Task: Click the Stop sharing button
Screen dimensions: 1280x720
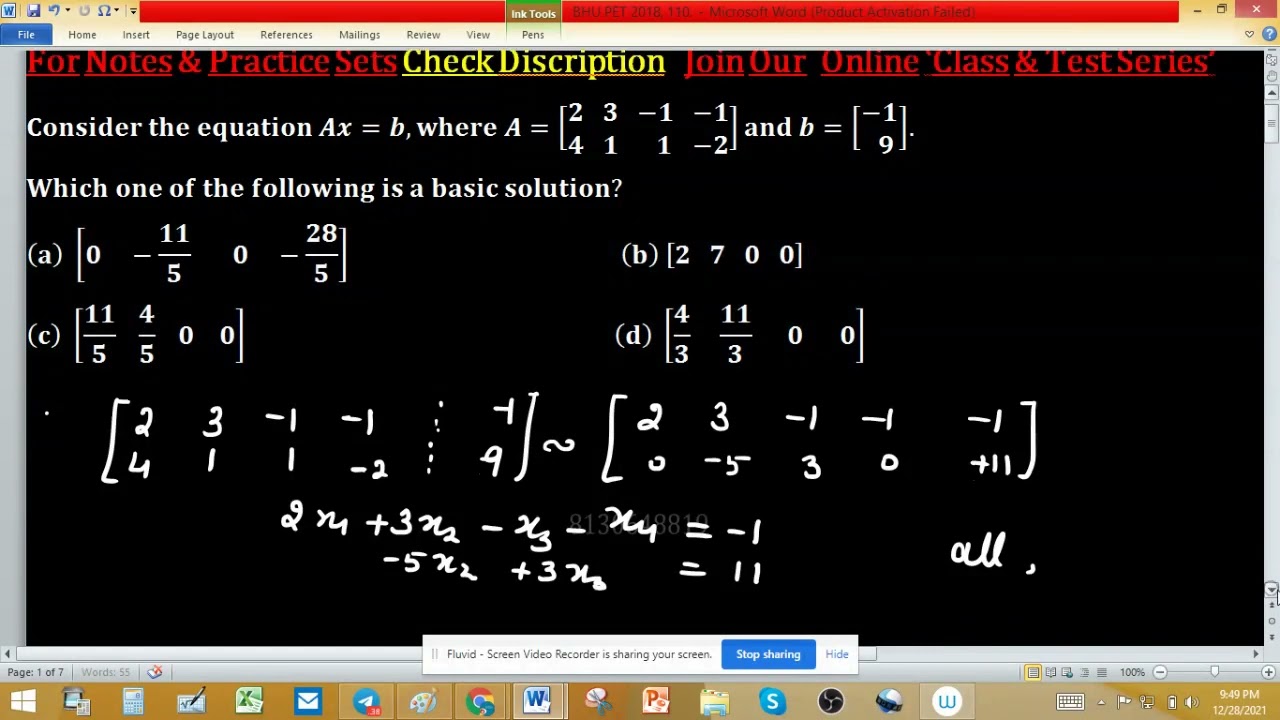Action: coord(768,654)
